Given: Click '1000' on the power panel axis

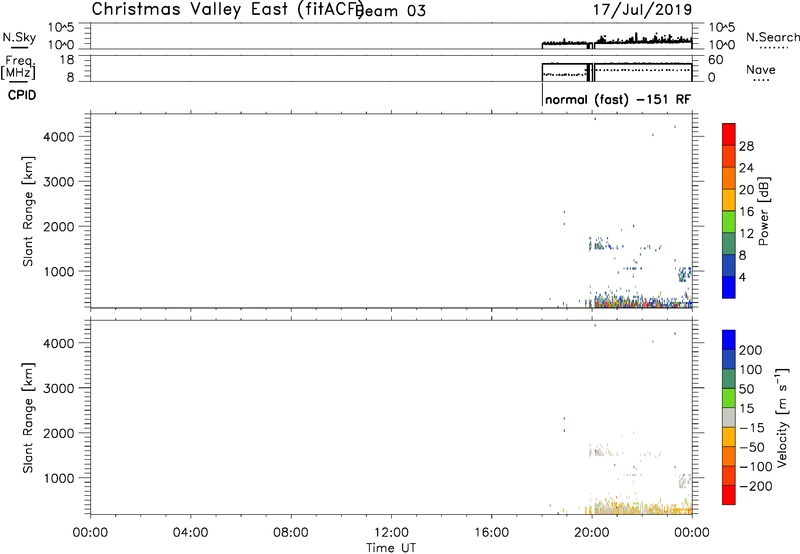Looking at the screenshot, I should 58,271.
